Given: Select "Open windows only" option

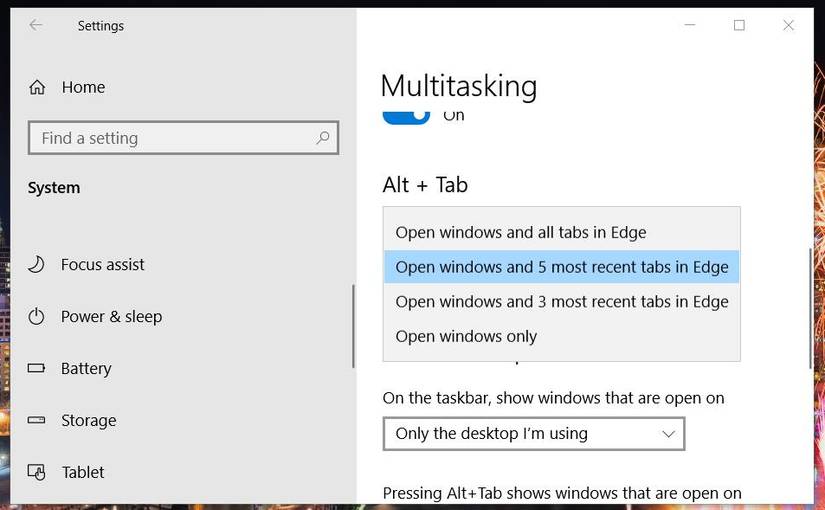Looking at the screenshot, I should click(466, 337).
